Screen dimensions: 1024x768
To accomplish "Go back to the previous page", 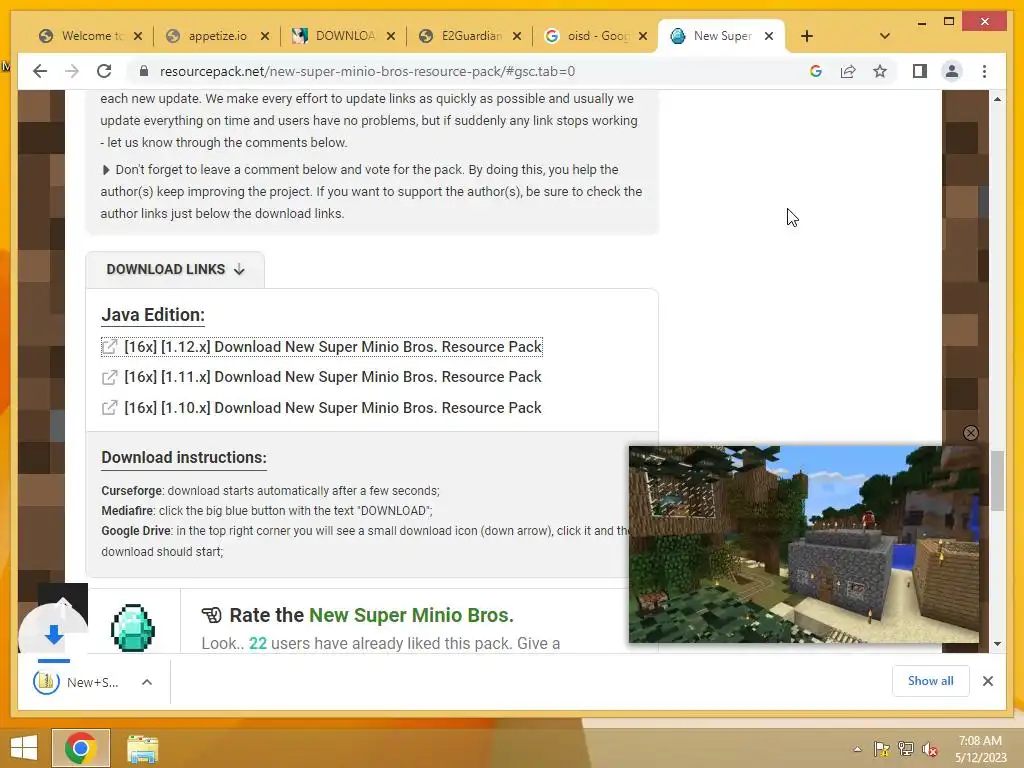I will coord(40,71).
